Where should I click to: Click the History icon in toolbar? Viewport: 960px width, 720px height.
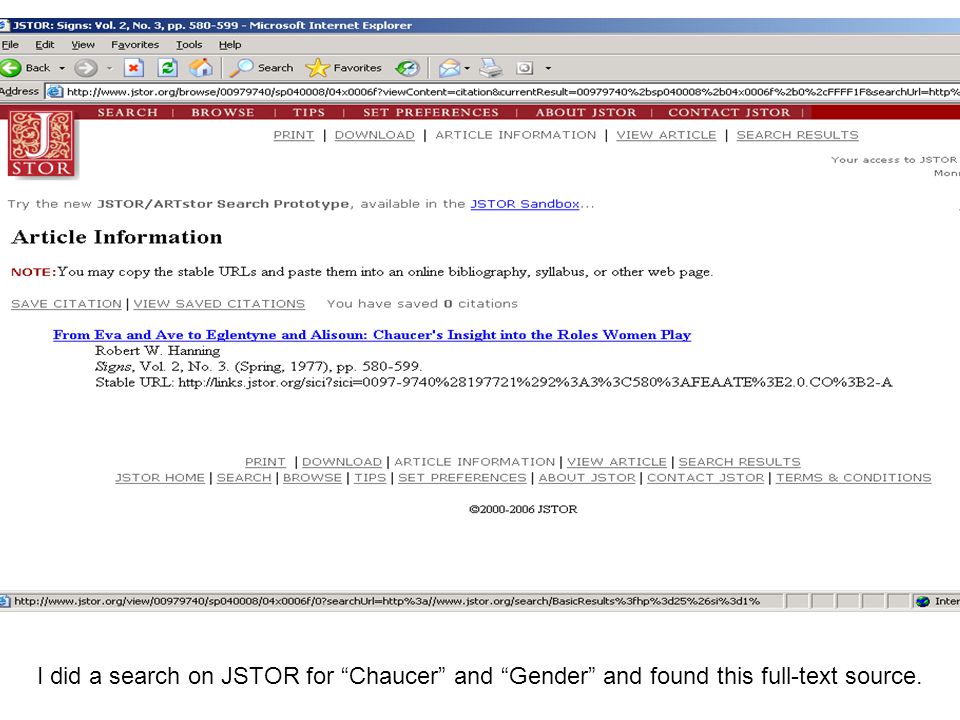pos(407,68)
